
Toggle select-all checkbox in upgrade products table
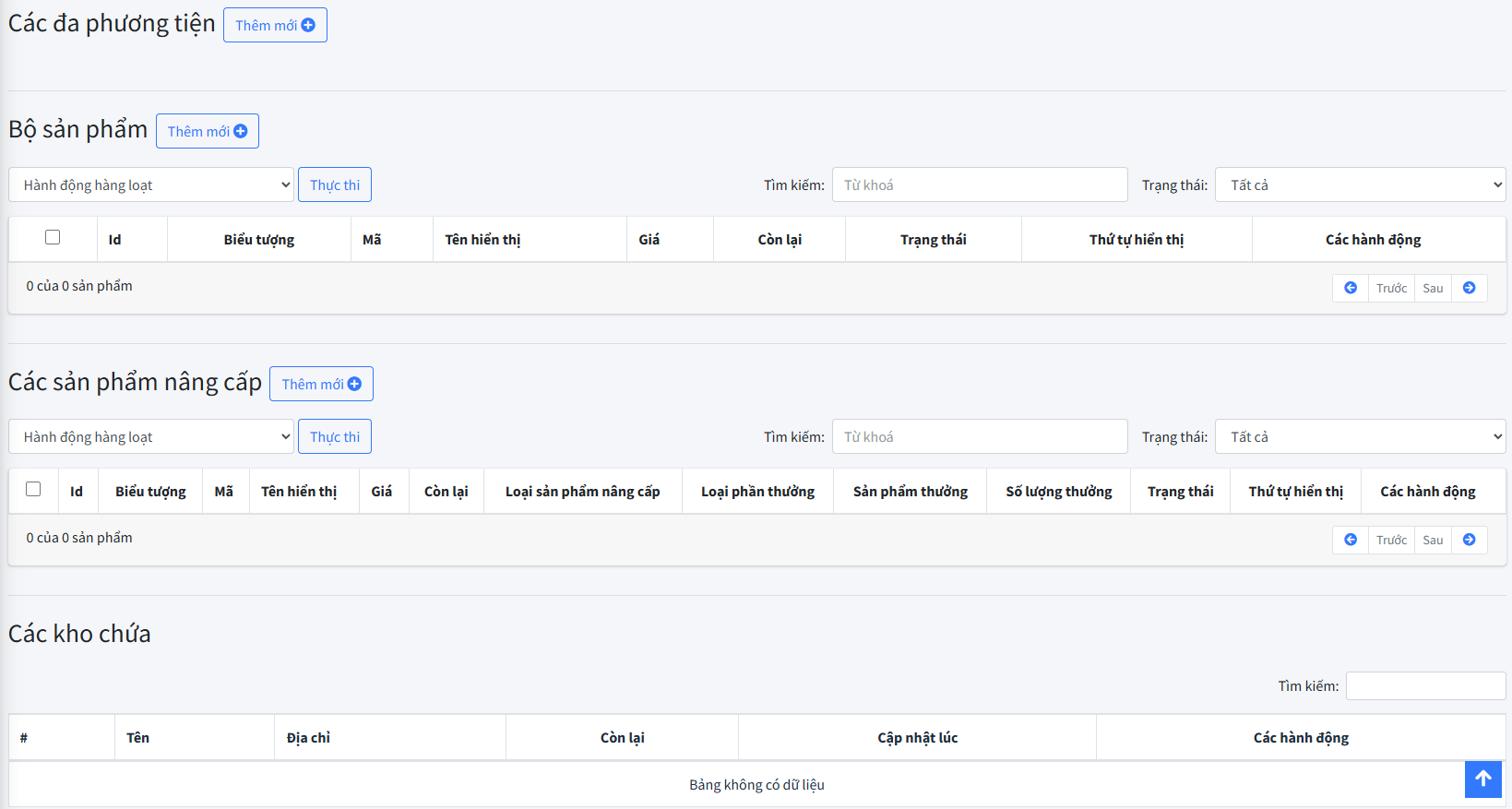tap(33, 489)
